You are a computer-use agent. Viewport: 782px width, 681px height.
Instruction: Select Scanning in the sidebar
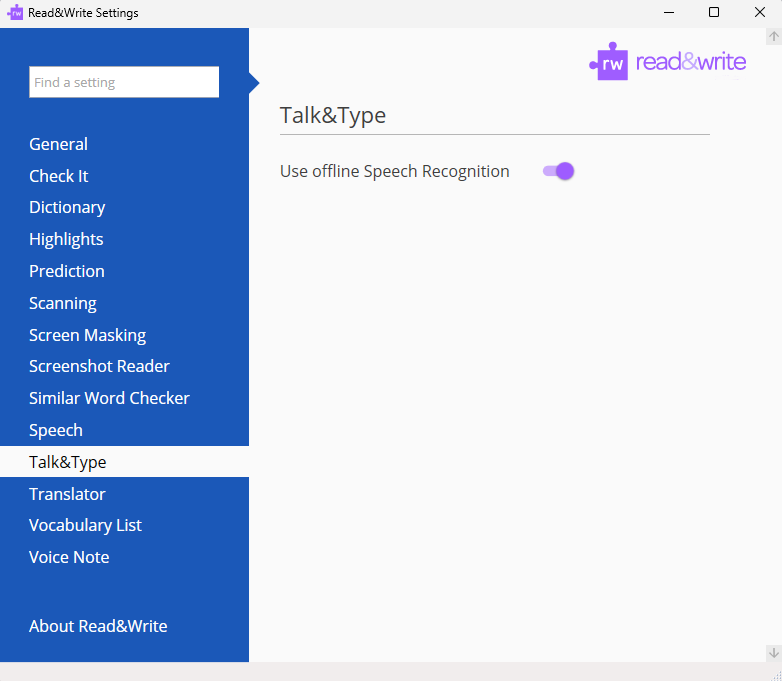tap(63, 303)
